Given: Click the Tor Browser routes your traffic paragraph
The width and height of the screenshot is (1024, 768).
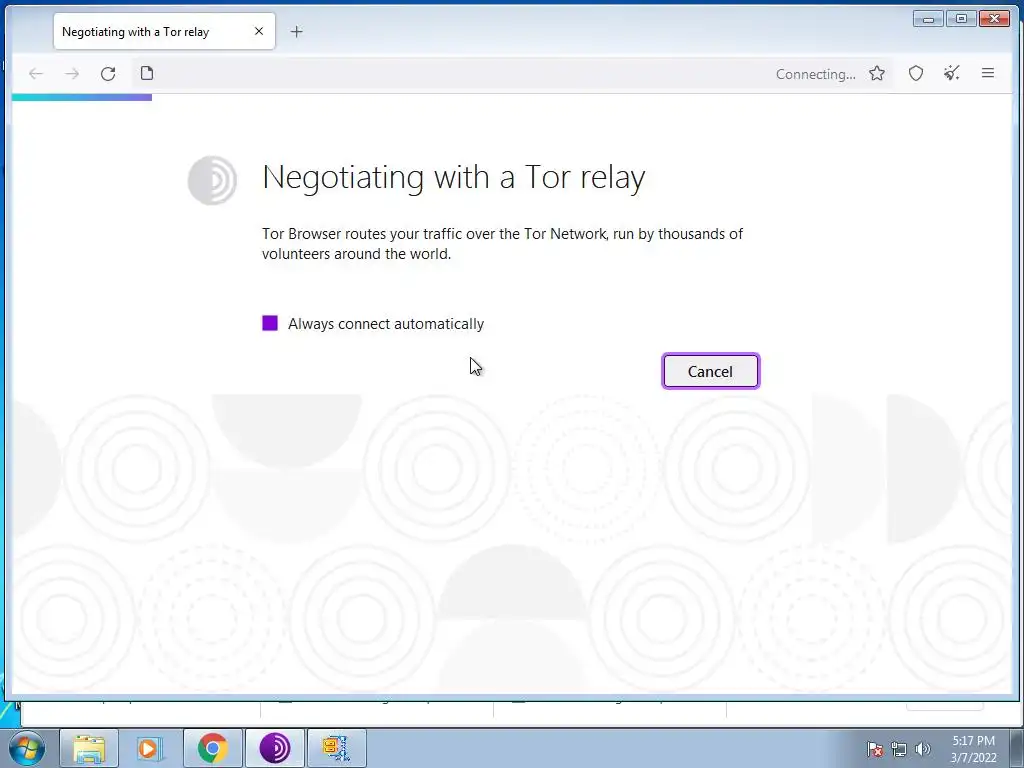Looking at the screenshot, I should (502, 244).
